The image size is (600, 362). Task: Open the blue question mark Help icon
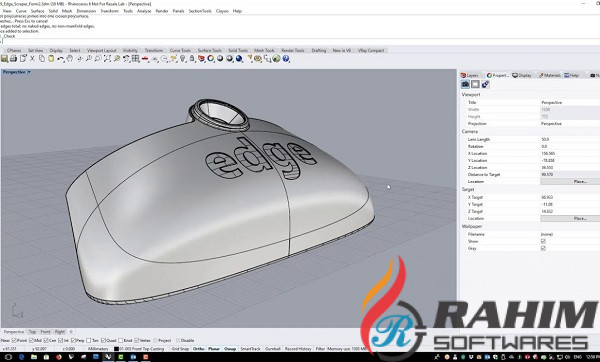(285, 59)
